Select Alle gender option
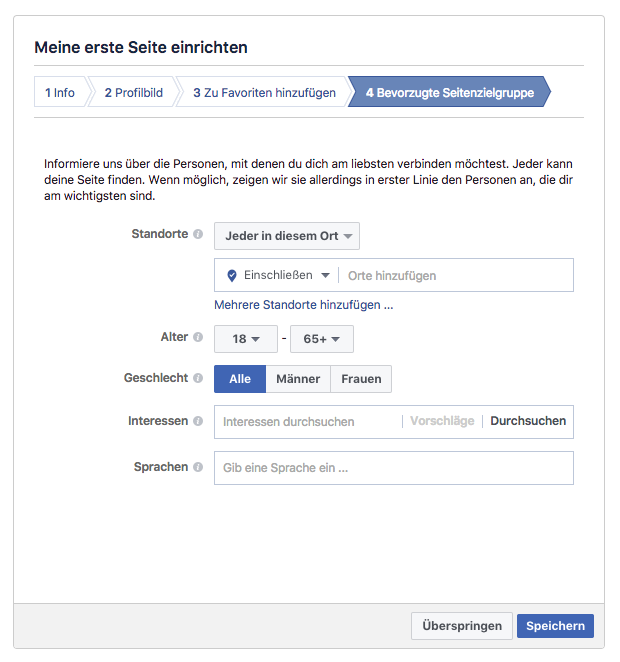This screenshot has width=620, height=662. 240,379
